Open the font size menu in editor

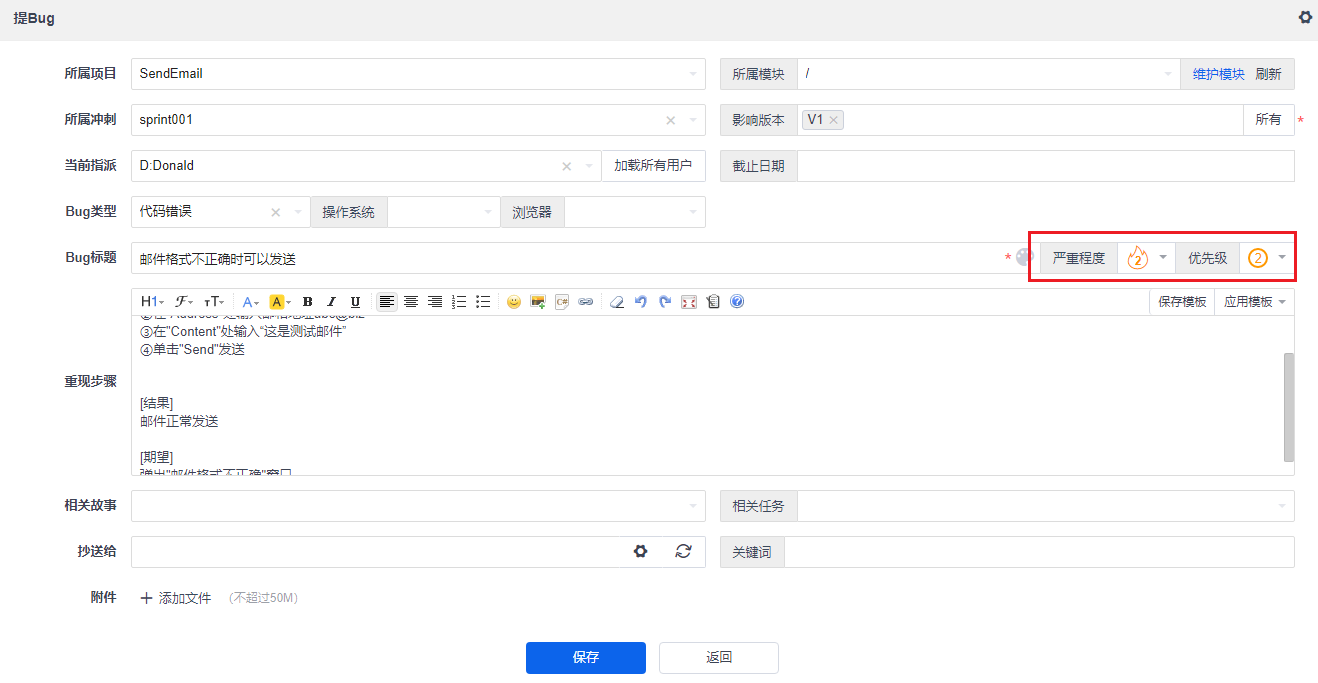point(213,301)
